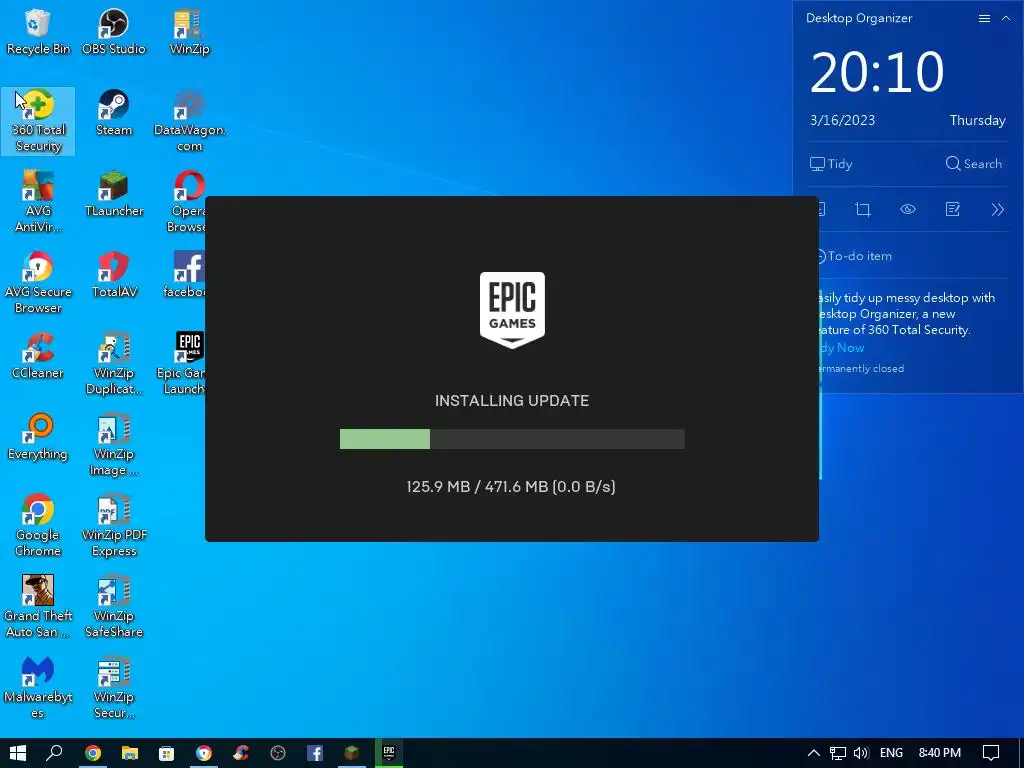Open the Desktop Organizer hamburger menu
The image size is (1024, 768).
click(984, 18)
